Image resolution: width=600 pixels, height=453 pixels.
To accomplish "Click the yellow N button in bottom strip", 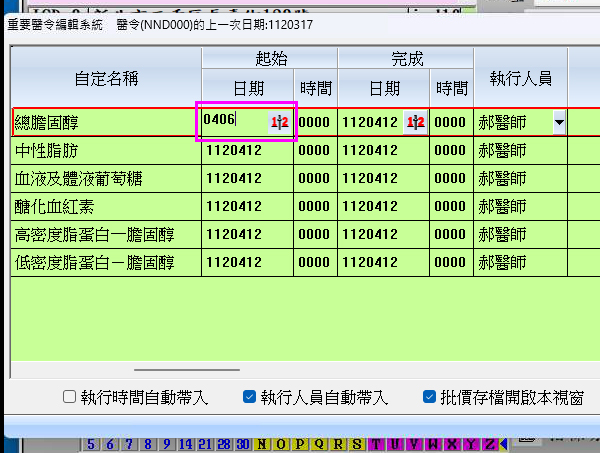I will pyautogui.click(x=262, y=444).
